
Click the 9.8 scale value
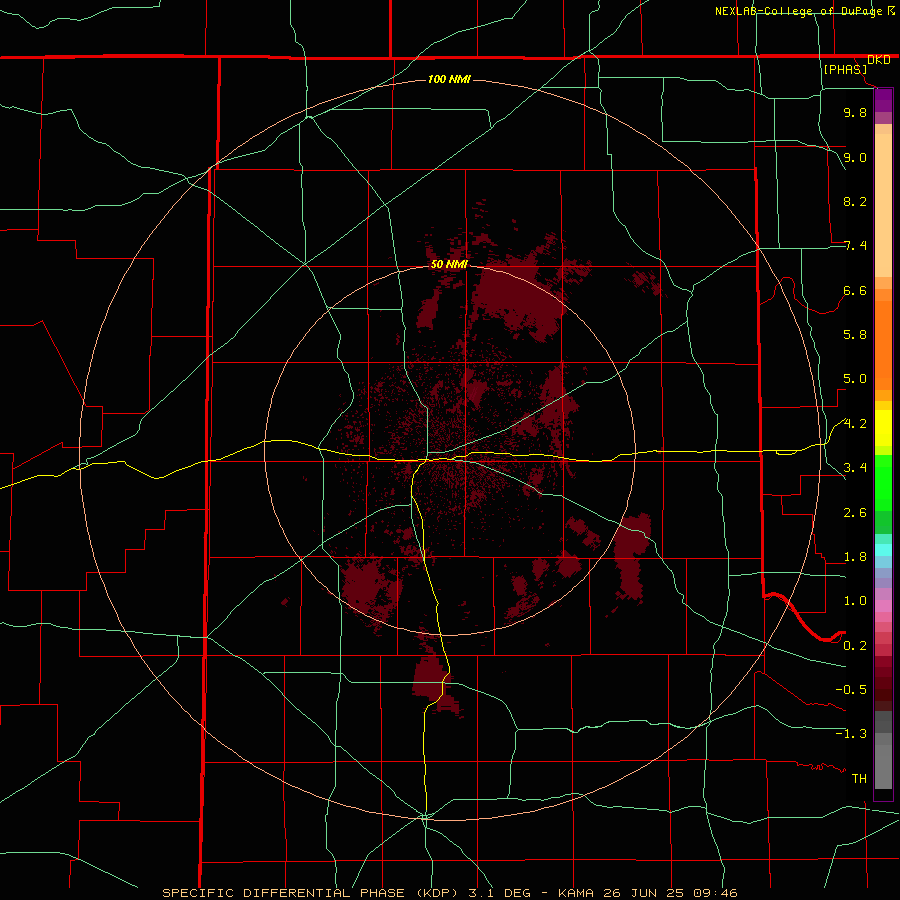(855, 112)
